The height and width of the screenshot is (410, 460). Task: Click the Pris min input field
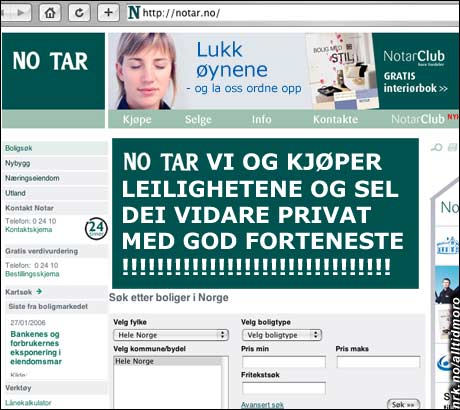coord(284,362)
